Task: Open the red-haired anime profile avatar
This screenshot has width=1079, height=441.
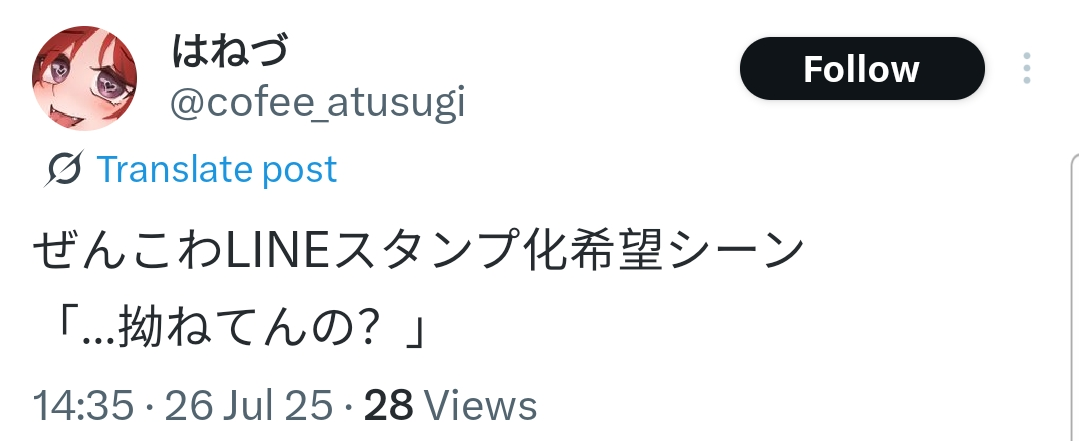Action: (x=84, y=78)
